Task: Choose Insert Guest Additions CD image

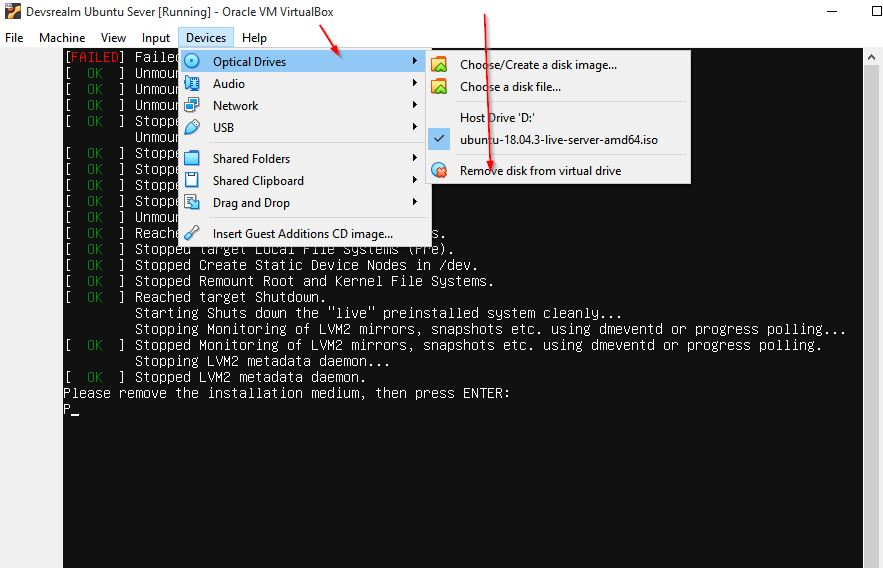Action: click(305, 233)
